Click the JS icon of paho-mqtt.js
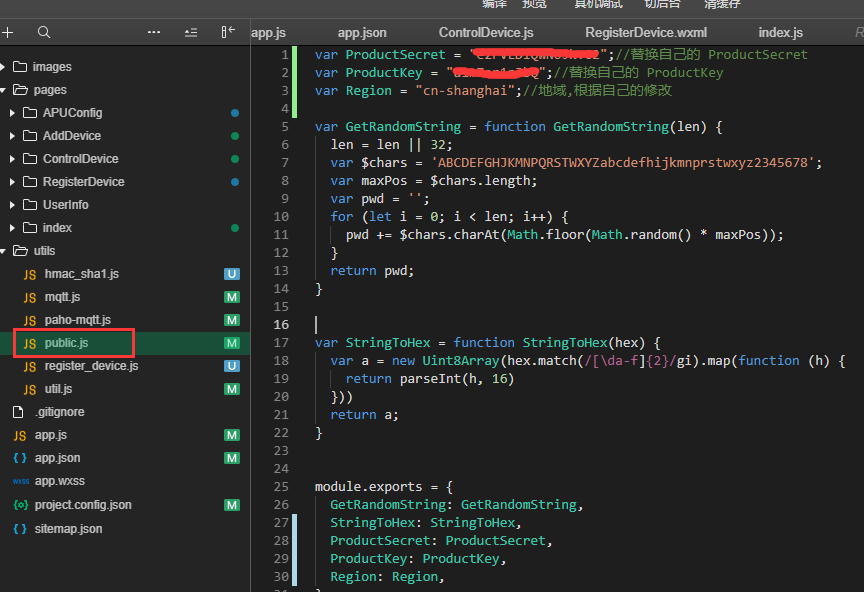Image resolution: width=864 pixels, height=592 pixels. 30,320
